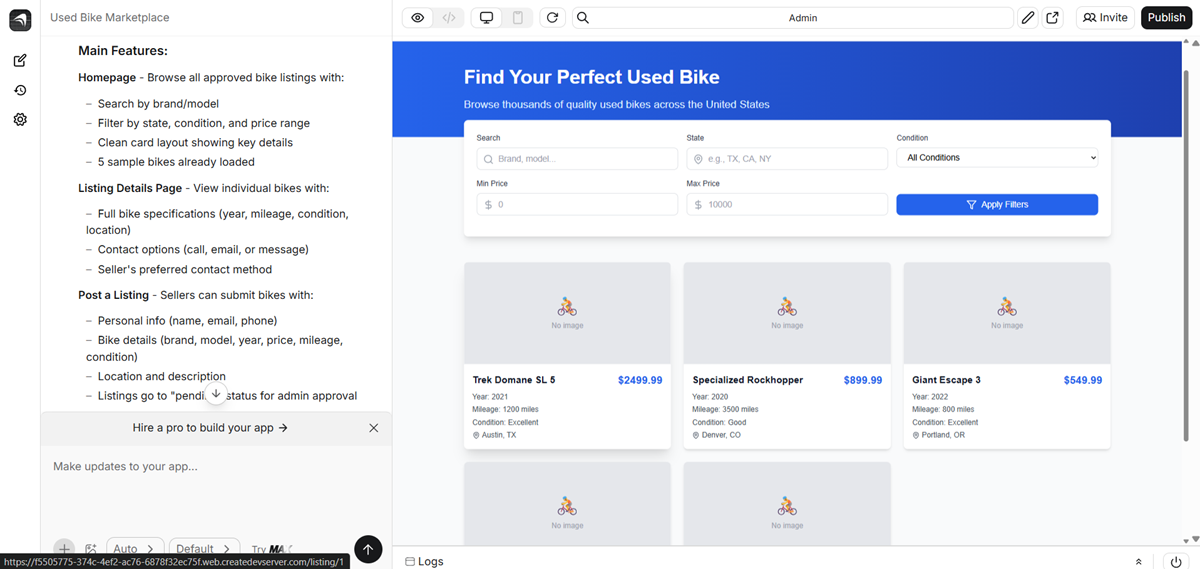Viewport: 1200px width, 569px height.
Task: Expand the Logs panel
Action: tap(1138, 562)
